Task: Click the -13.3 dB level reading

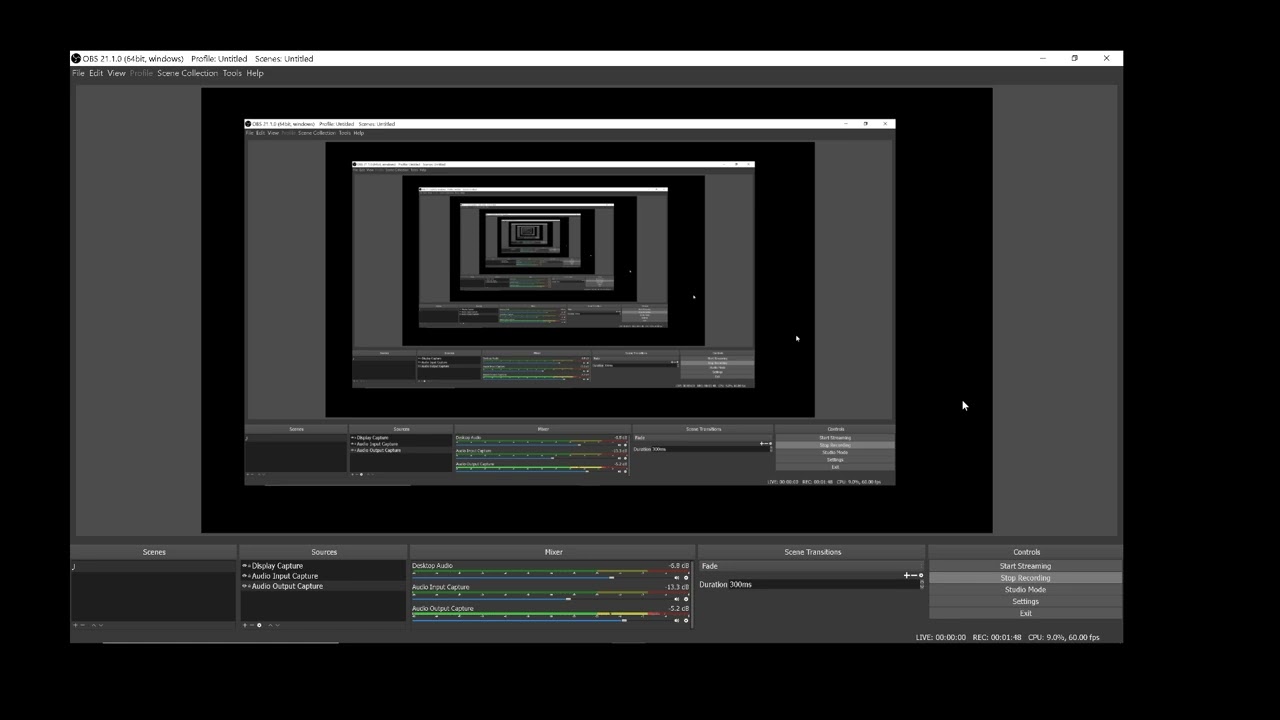Action: [x=677, y=587]
